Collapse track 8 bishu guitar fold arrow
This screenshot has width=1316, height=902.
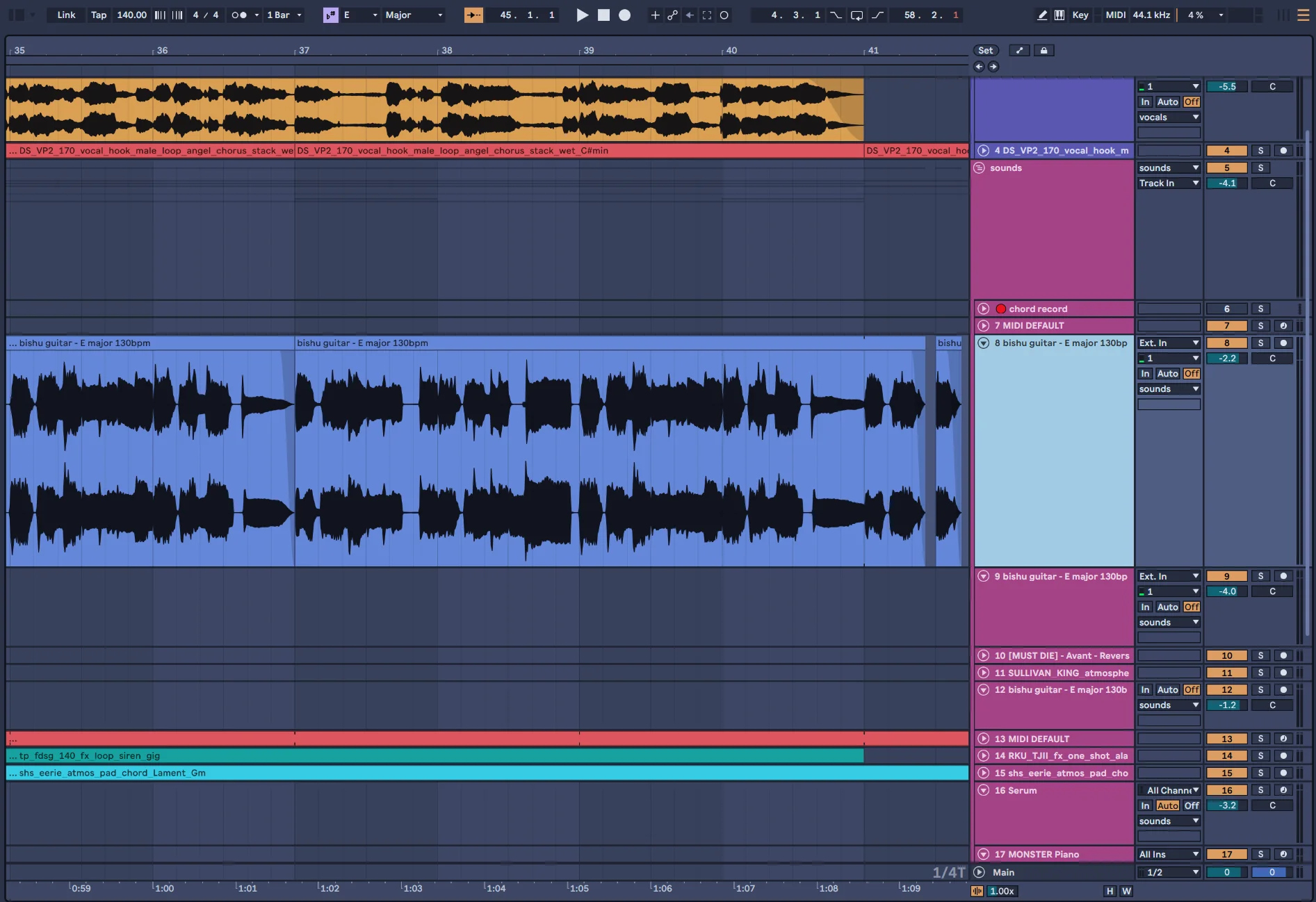pyautogui.click(x=983, y=343)
